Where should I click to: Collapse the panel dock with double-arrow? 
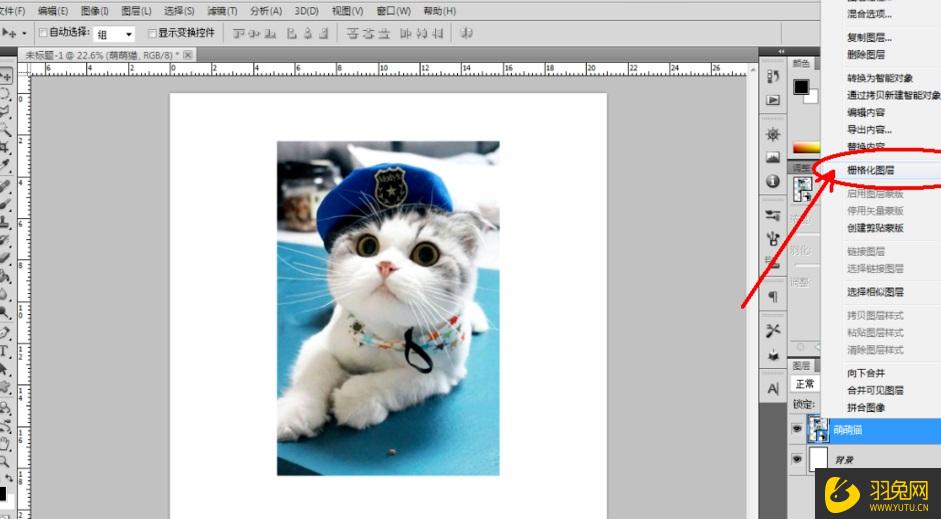(781, 52)
